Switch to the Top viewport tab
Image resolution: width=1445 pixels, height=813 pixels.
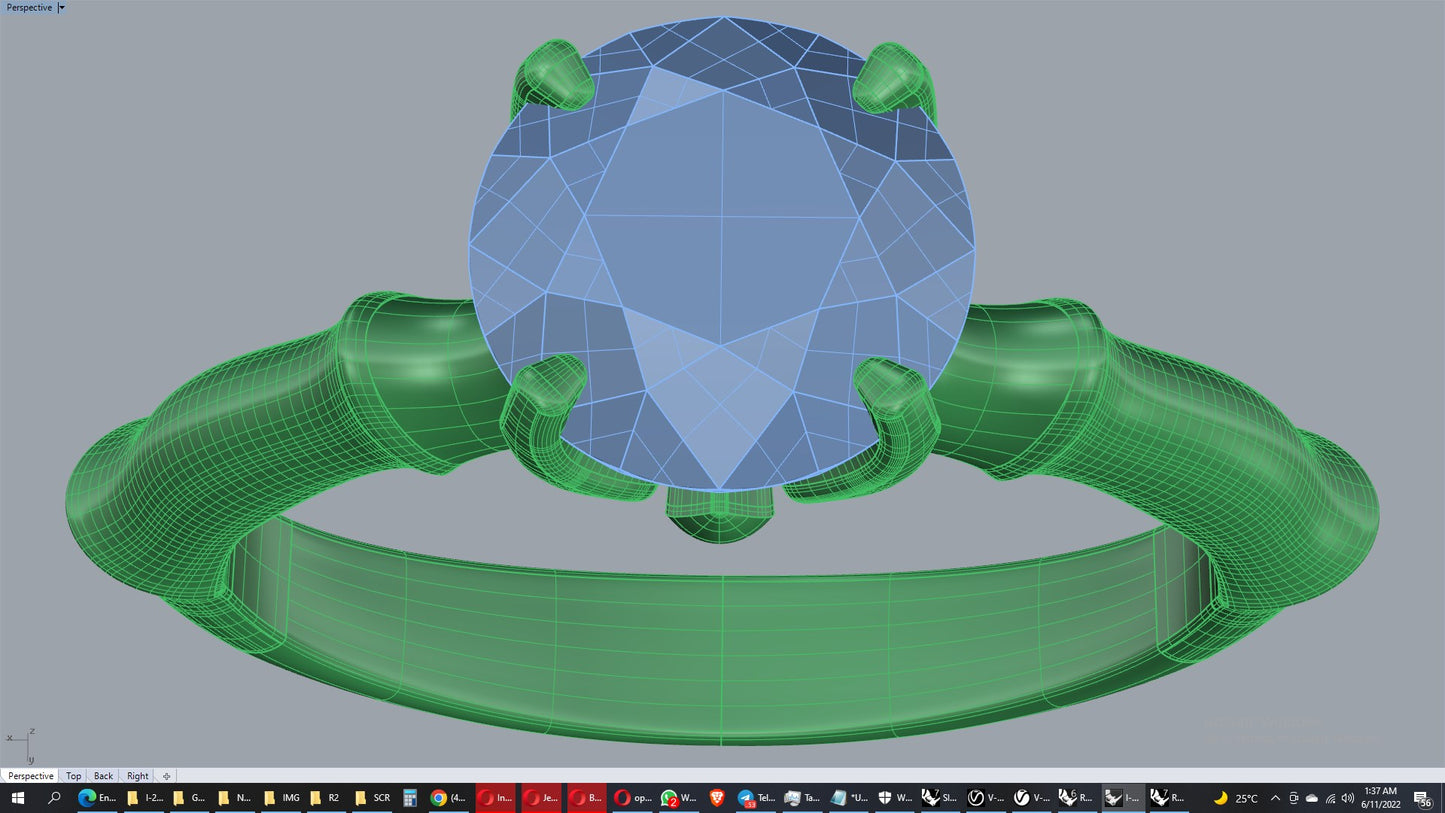74,776
